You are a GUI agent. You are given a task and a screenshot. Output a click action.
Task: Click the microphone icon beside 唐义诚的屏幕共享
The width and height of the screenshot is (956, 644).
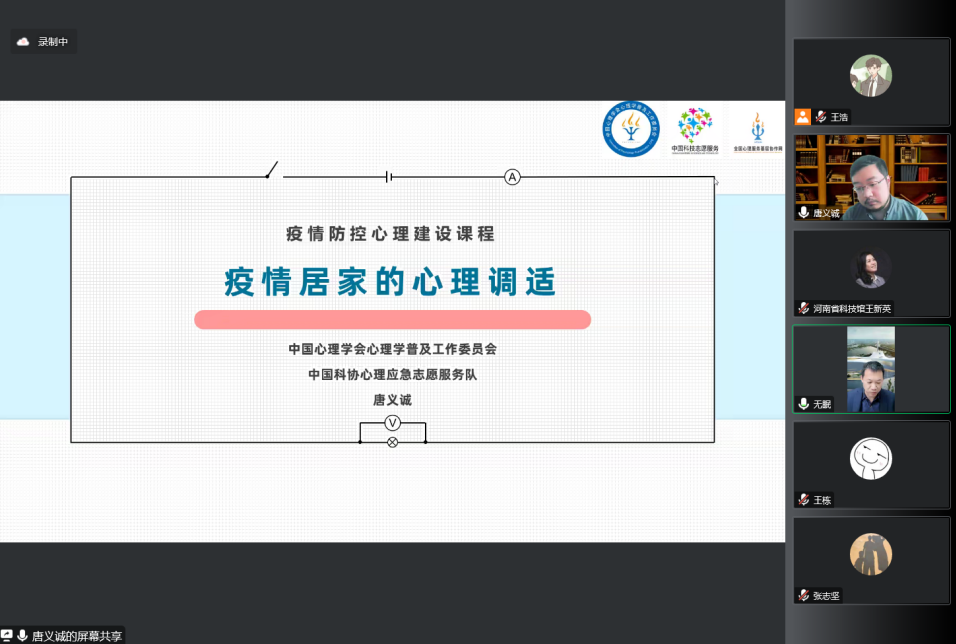tap(23, 635)
